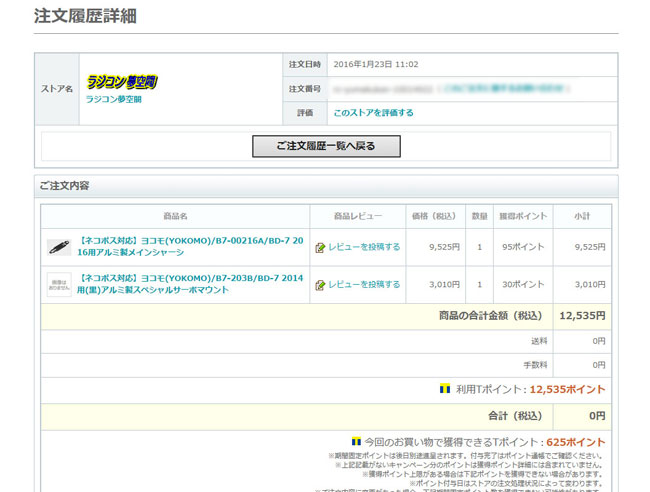
Task: Click the ご注文内容 section header
Action: [x=64, y=186]
